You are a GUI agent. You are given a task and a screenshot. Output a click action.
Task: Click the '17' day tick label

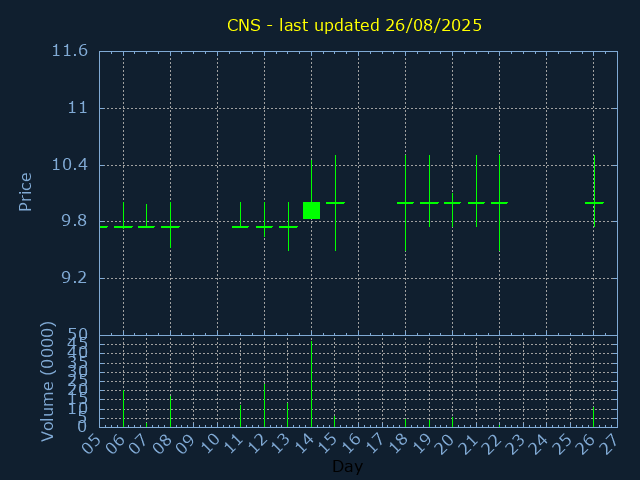[374, 443]
